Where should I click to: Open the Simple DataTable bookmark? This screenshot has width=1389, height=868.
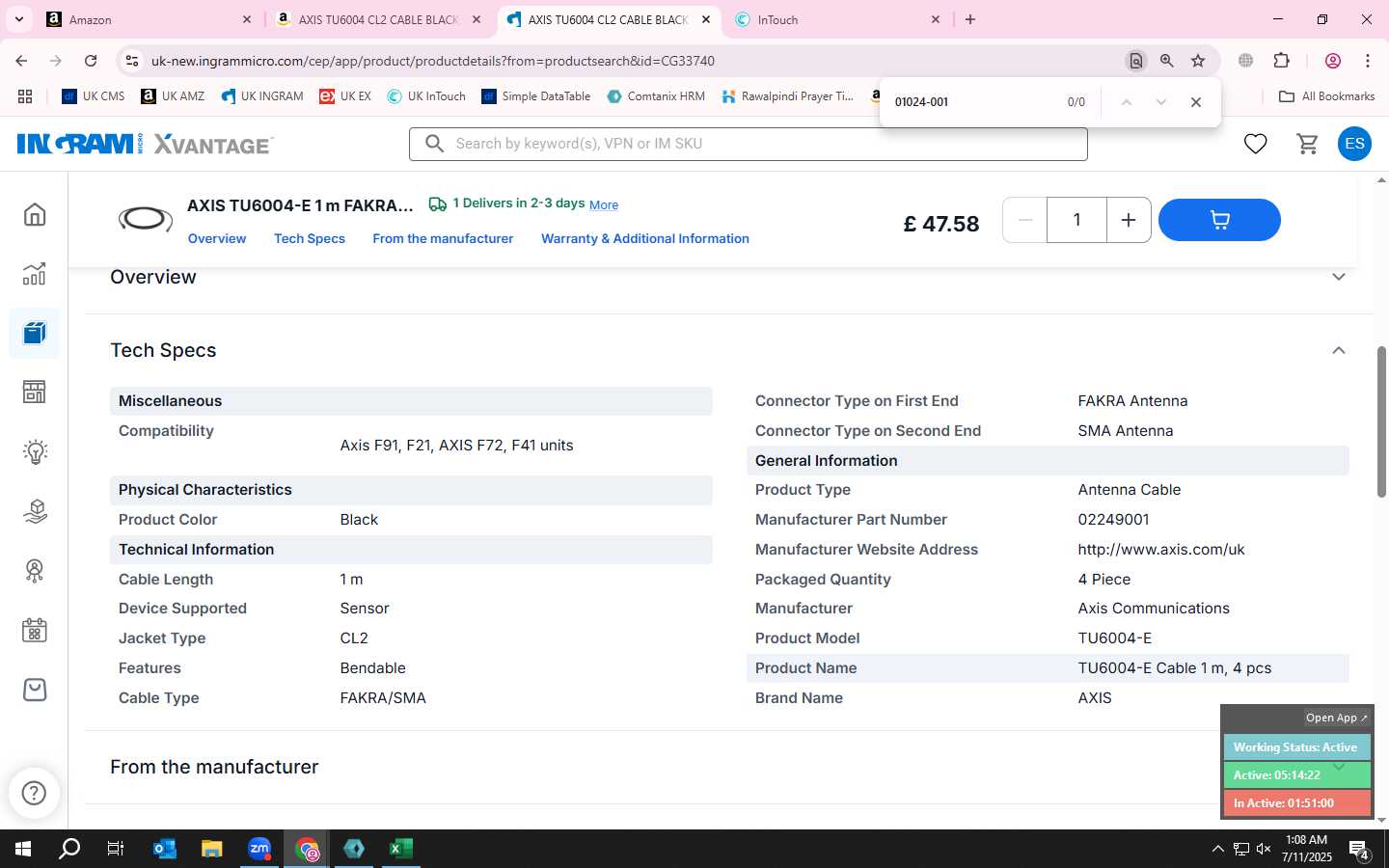point(536,96)
